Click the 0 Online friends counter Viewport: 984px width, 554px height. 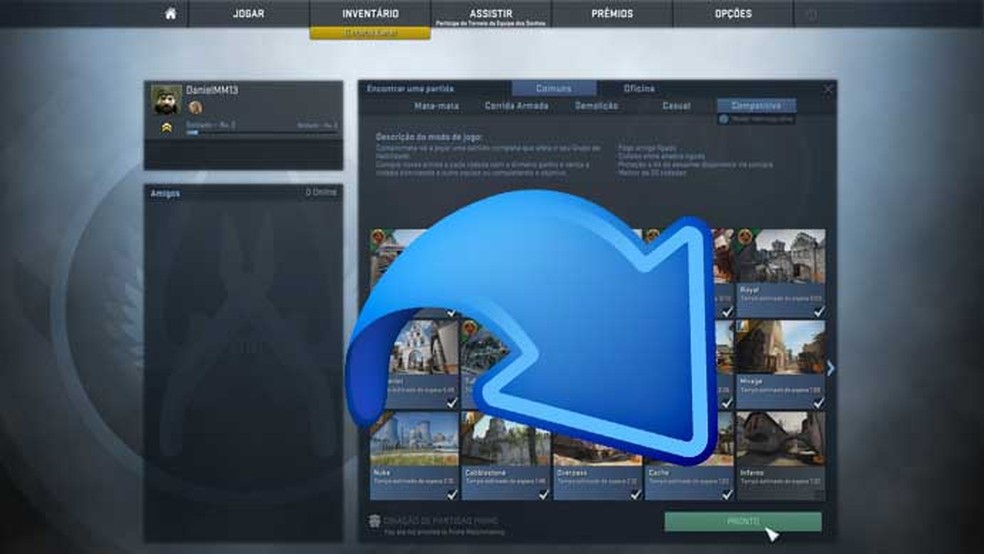pos(321,192)
